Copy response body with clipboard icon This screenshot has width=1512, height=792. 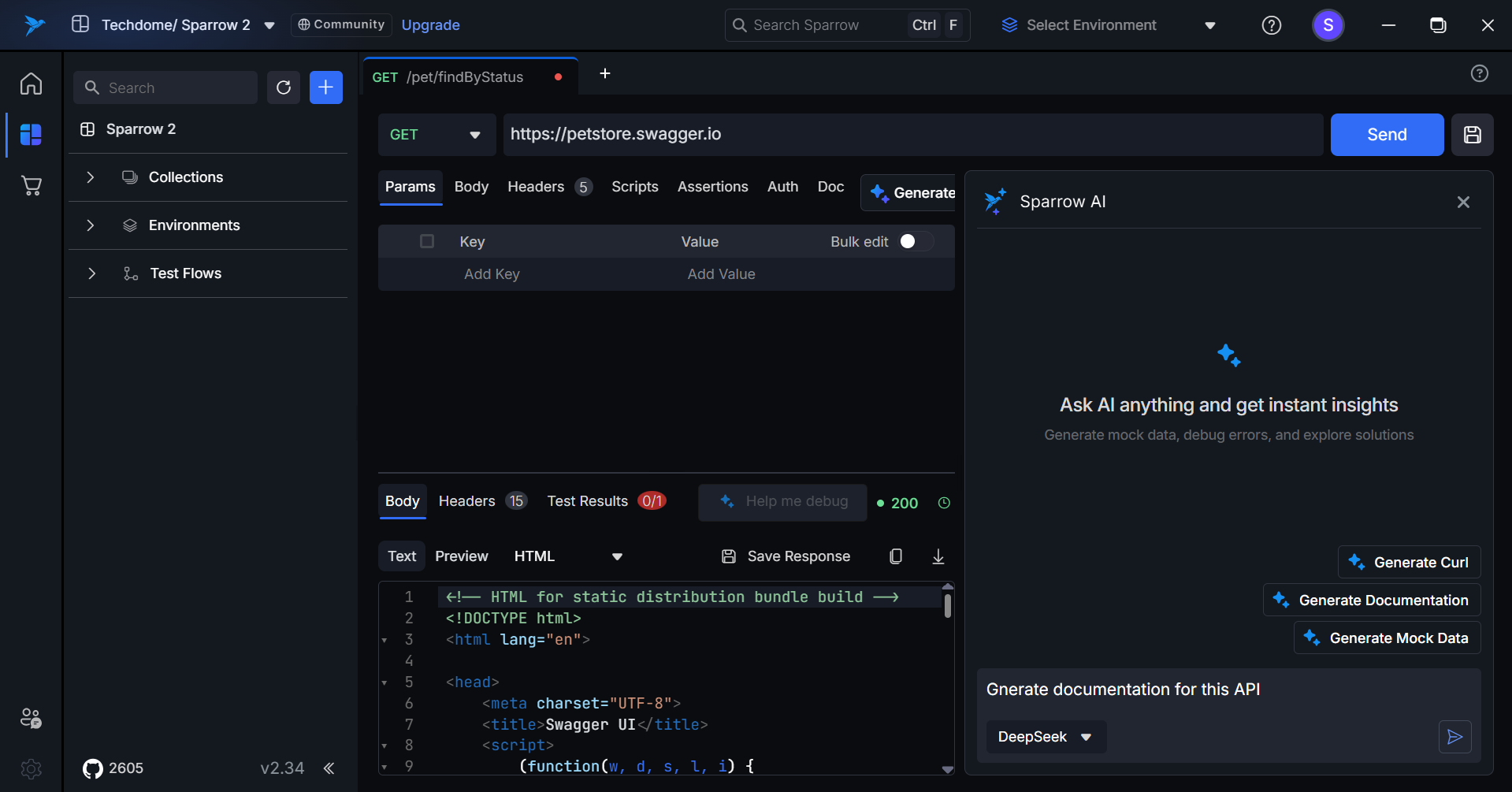click(896, 556)
